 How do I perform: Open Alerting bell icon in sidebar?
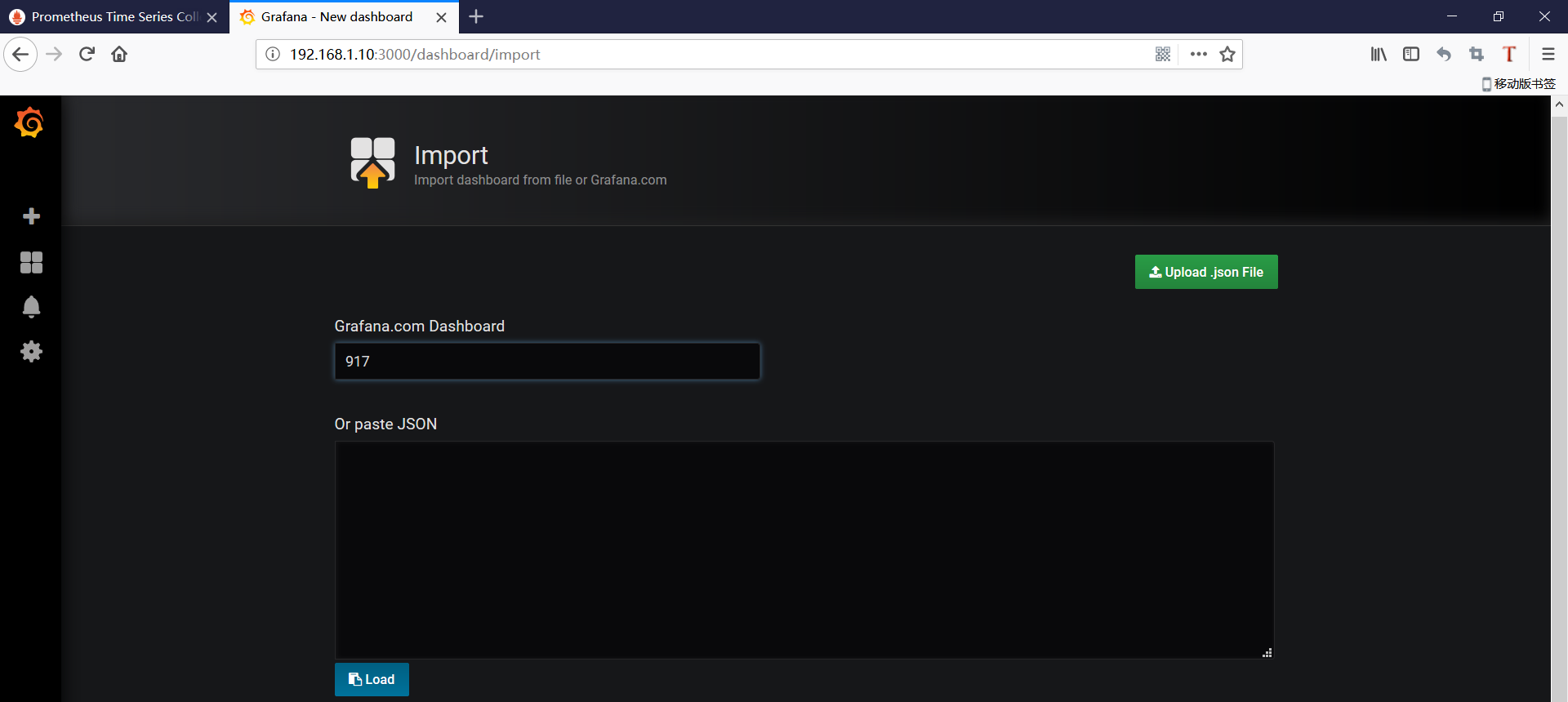[x=31, y=306]
